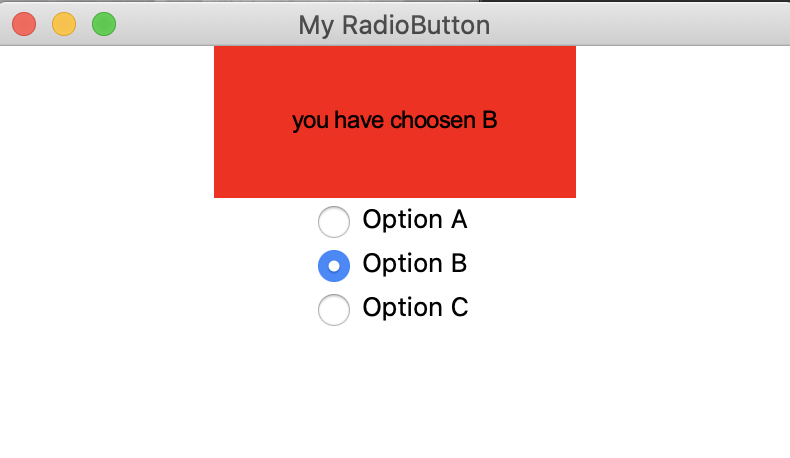This screenshot has height=458, width=790.
Task: Click the selected Option B radio button
Action: pos(334,265)
